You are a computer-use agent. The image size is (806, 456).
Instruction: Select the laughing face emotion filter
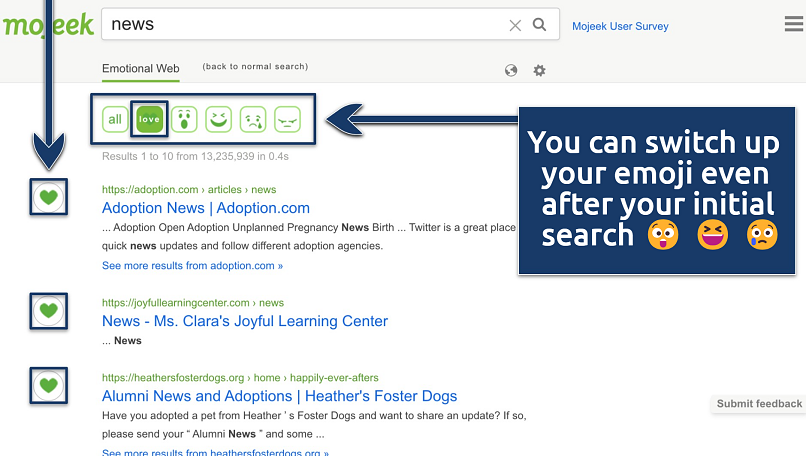coord(218,120)
